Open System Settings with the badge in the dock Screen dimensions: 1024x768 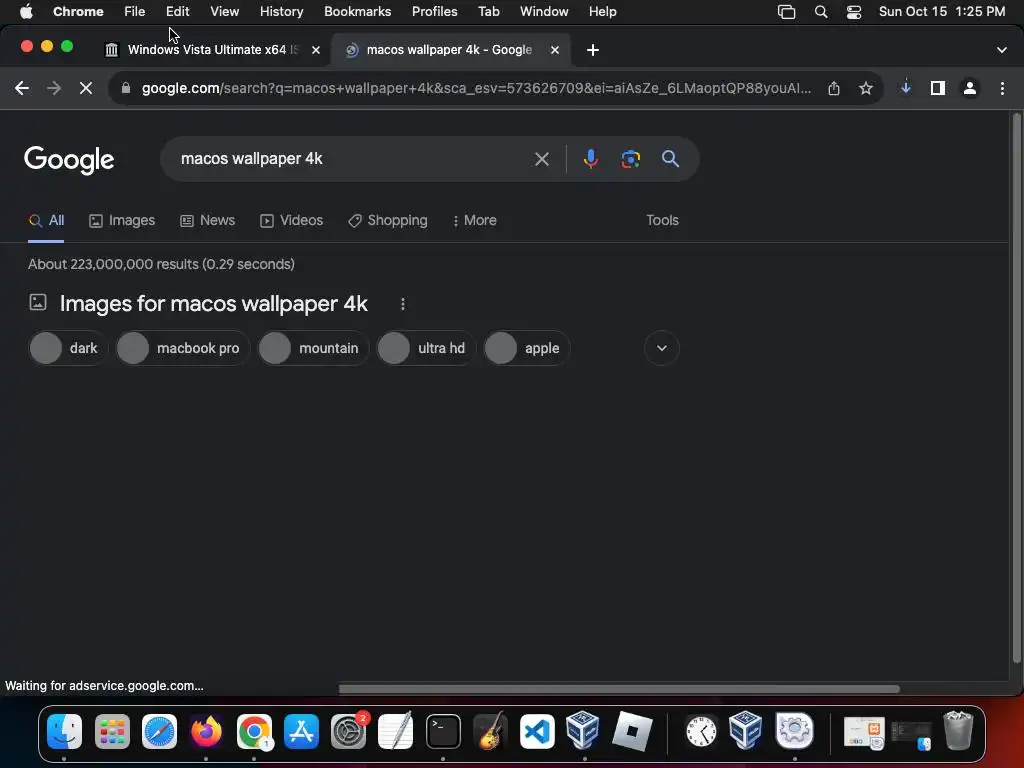tap(349, 731)
